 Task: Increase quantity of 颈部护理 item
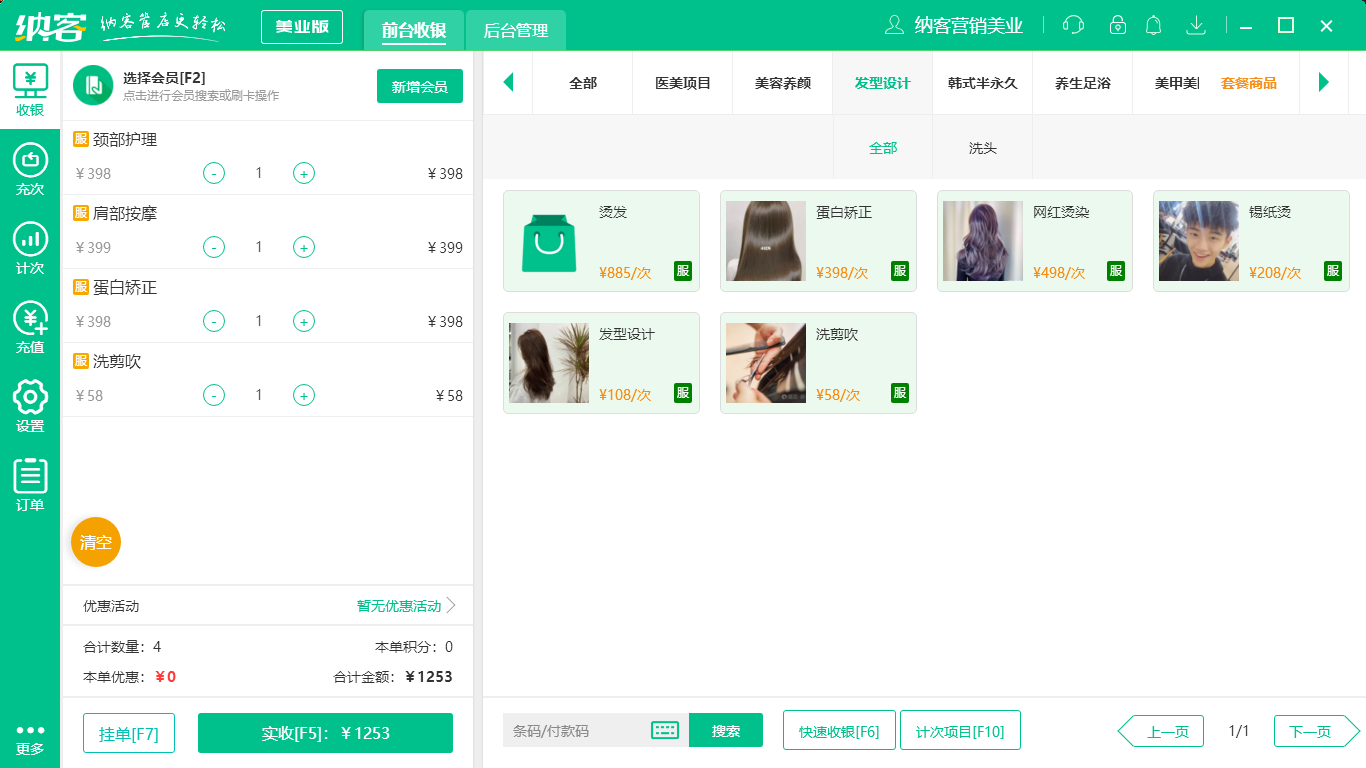(303, 173)
